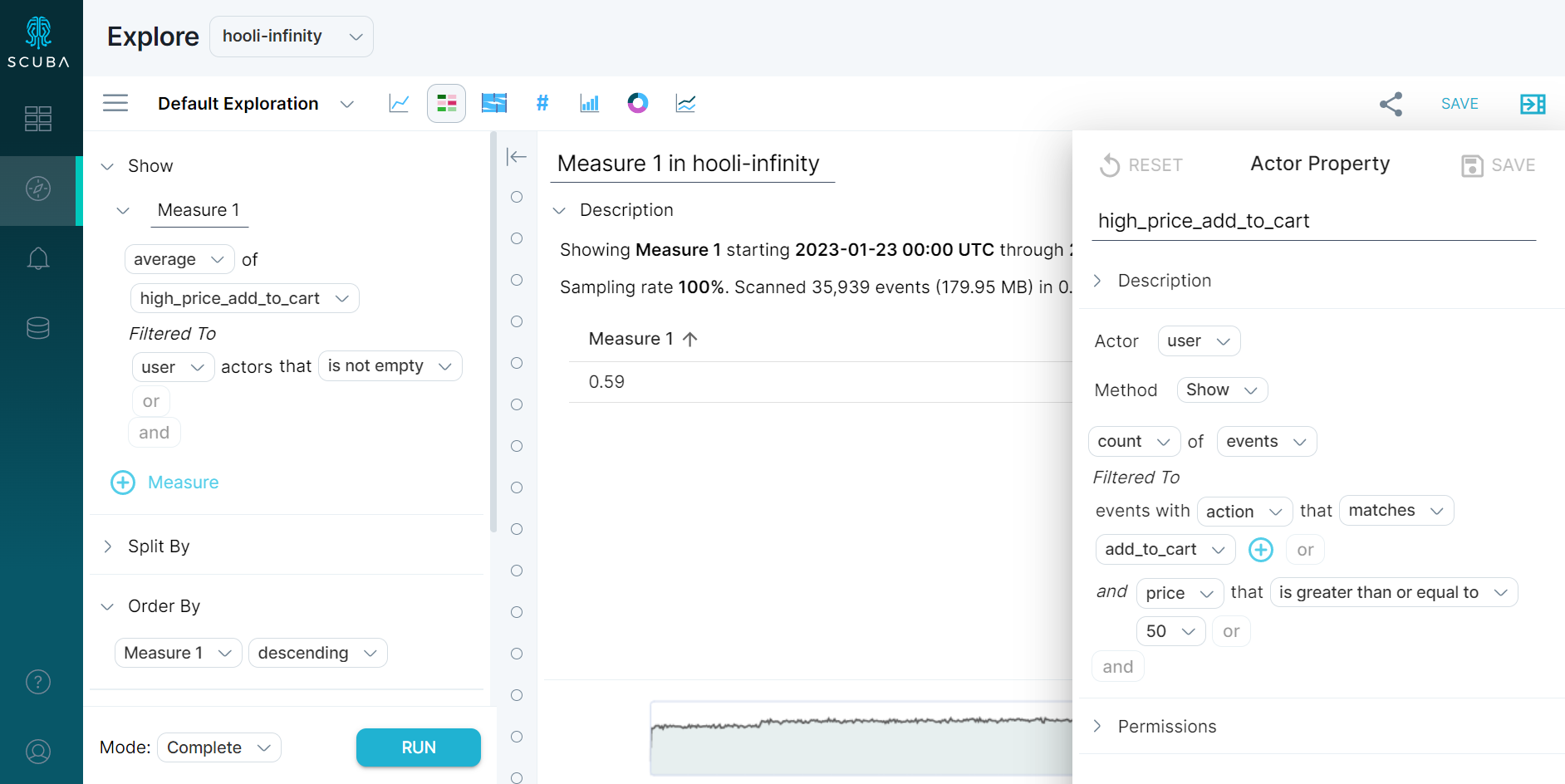This screenshot has height=784, width=1565.
Task: Select the Explore compass icon in sidebar
Action: [x=38, y=189]
